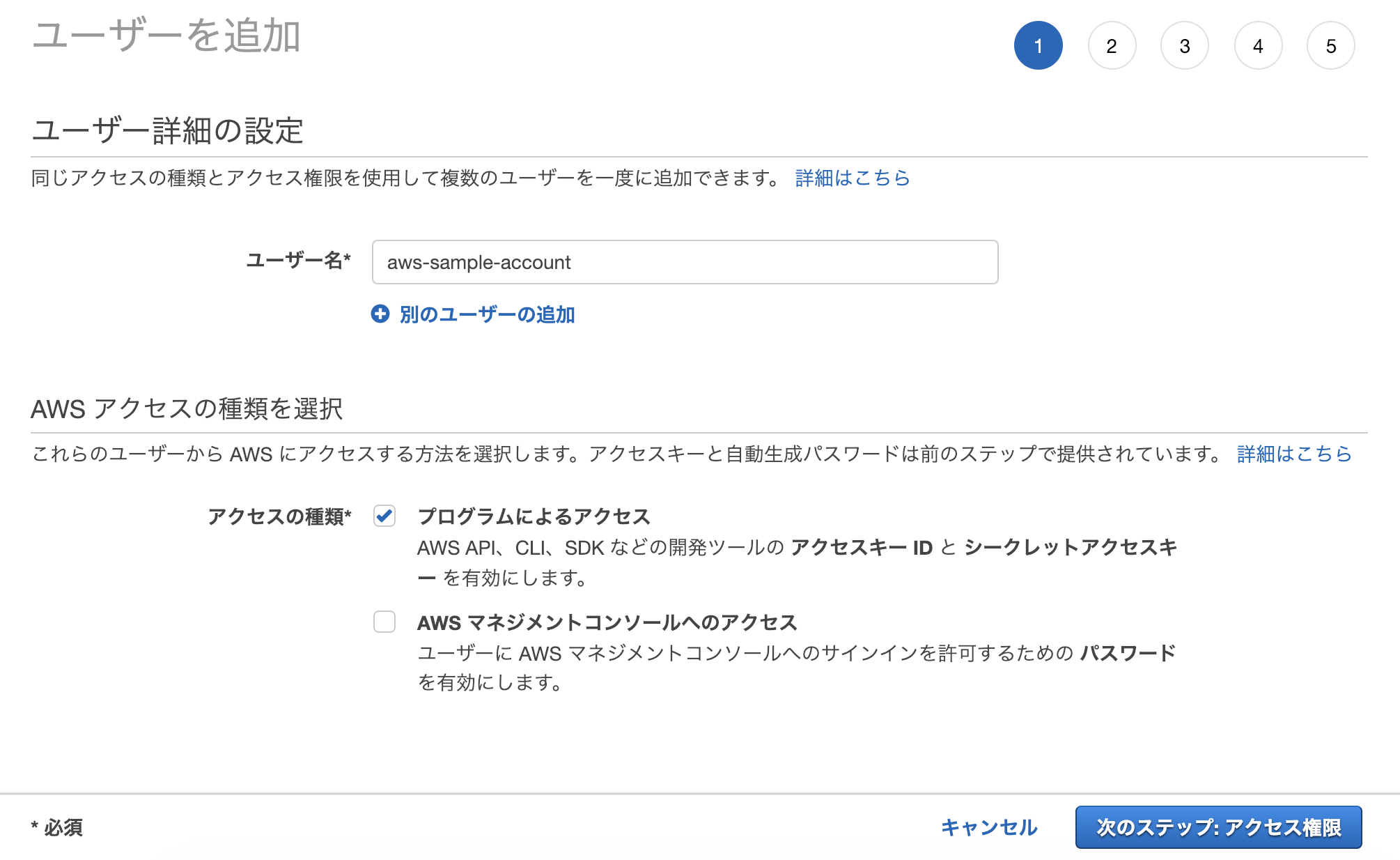This screenshot has height=860, width=1400.
Task: Click AWS マネジメントコンソールへのアクセス label text
Action: [607, 622]
